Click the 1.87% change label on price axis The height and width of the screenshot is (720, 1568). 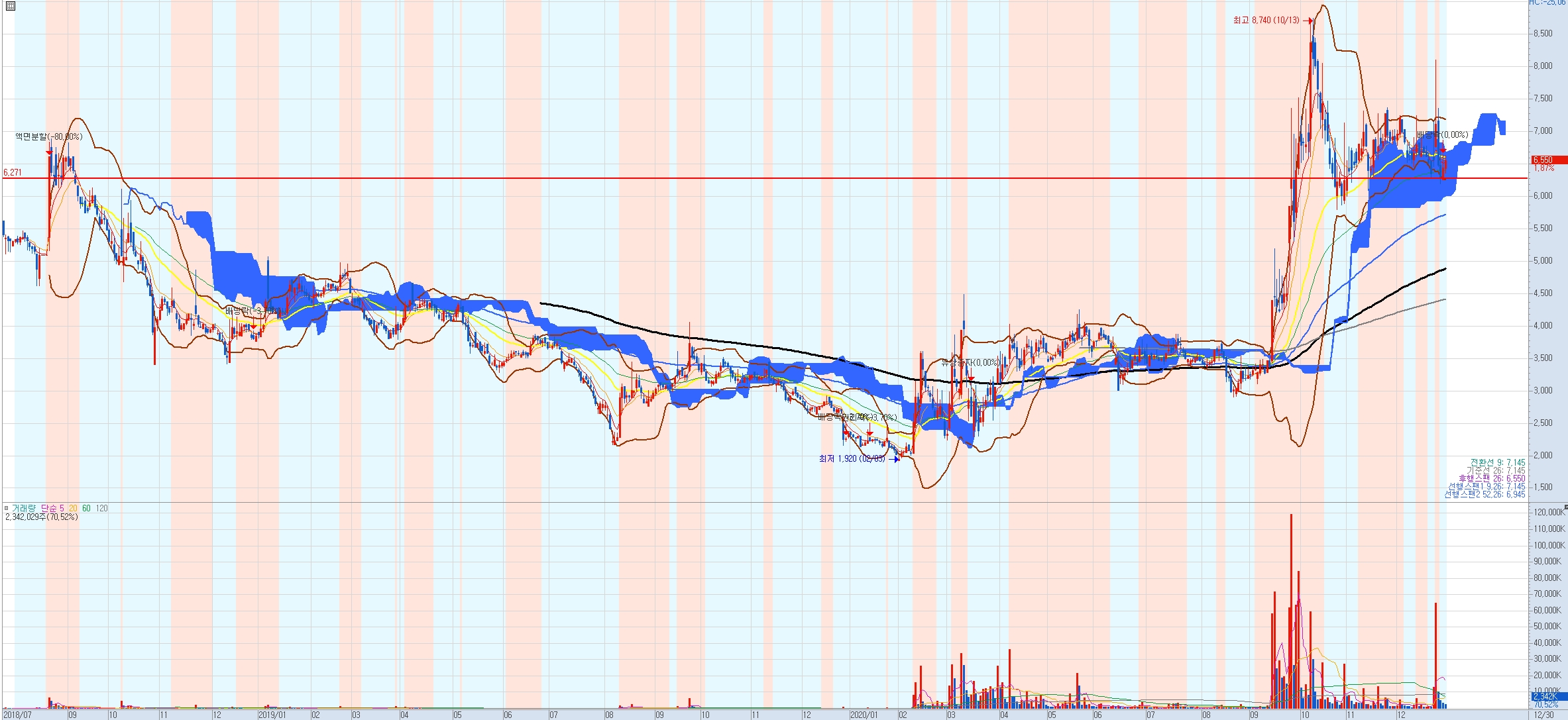coord(1544,168)
